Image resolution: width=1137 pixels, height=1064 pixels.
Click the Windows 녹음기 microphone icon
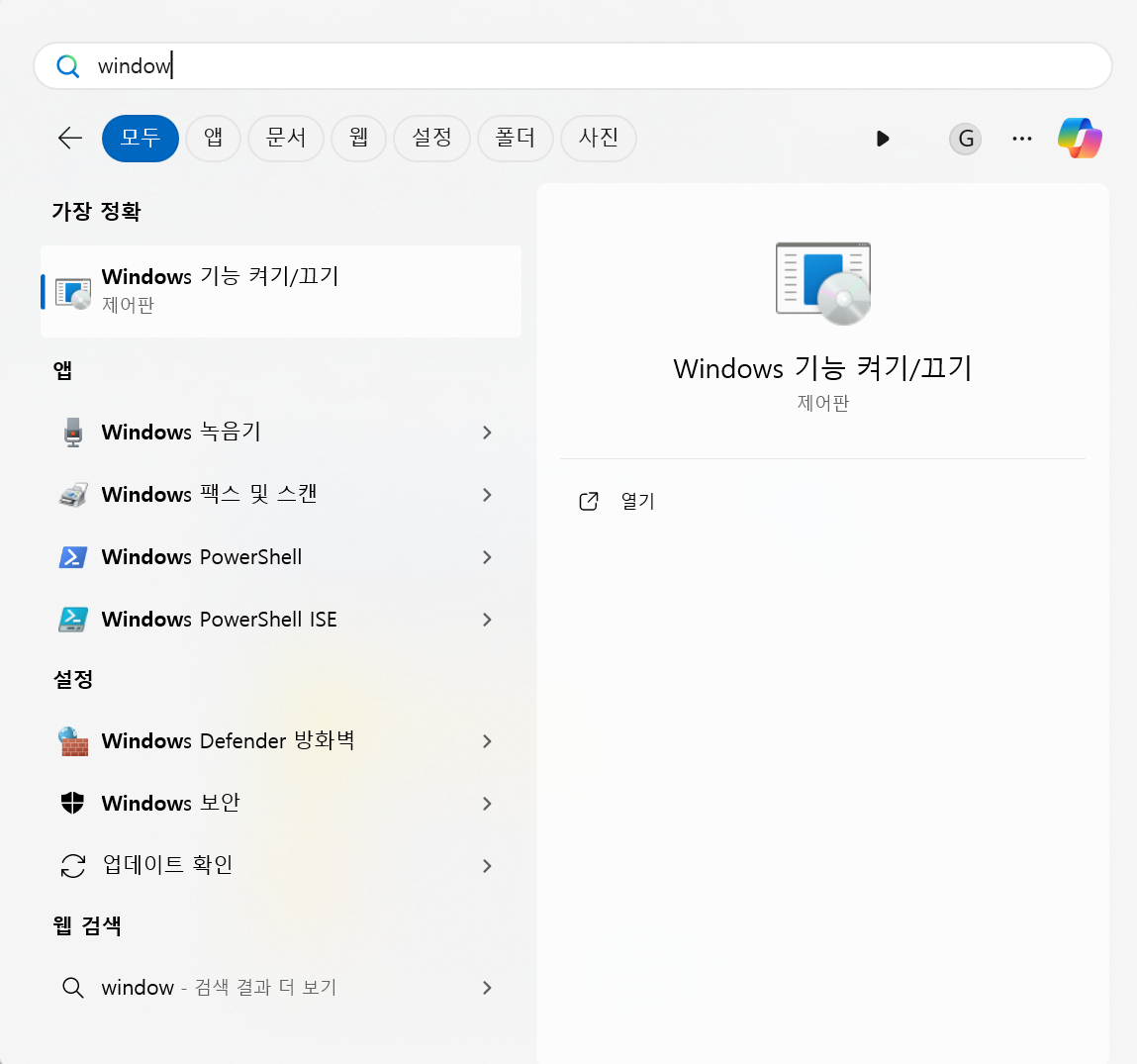[x=72, y=433]
